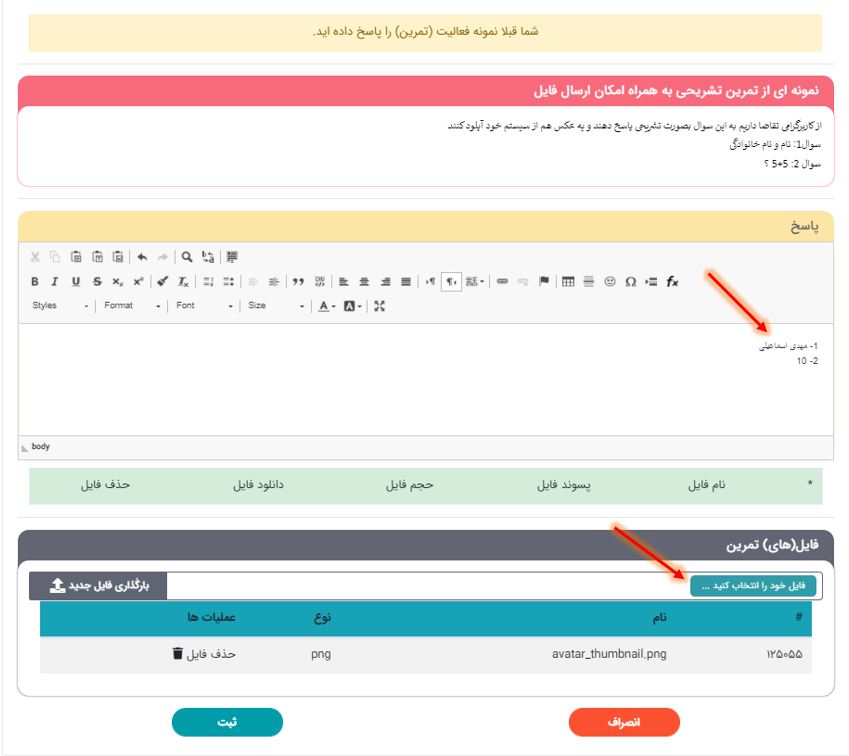The height and width of the screenshot is (756, 849).
Task: Insert a numbered list
Action: 208,282
